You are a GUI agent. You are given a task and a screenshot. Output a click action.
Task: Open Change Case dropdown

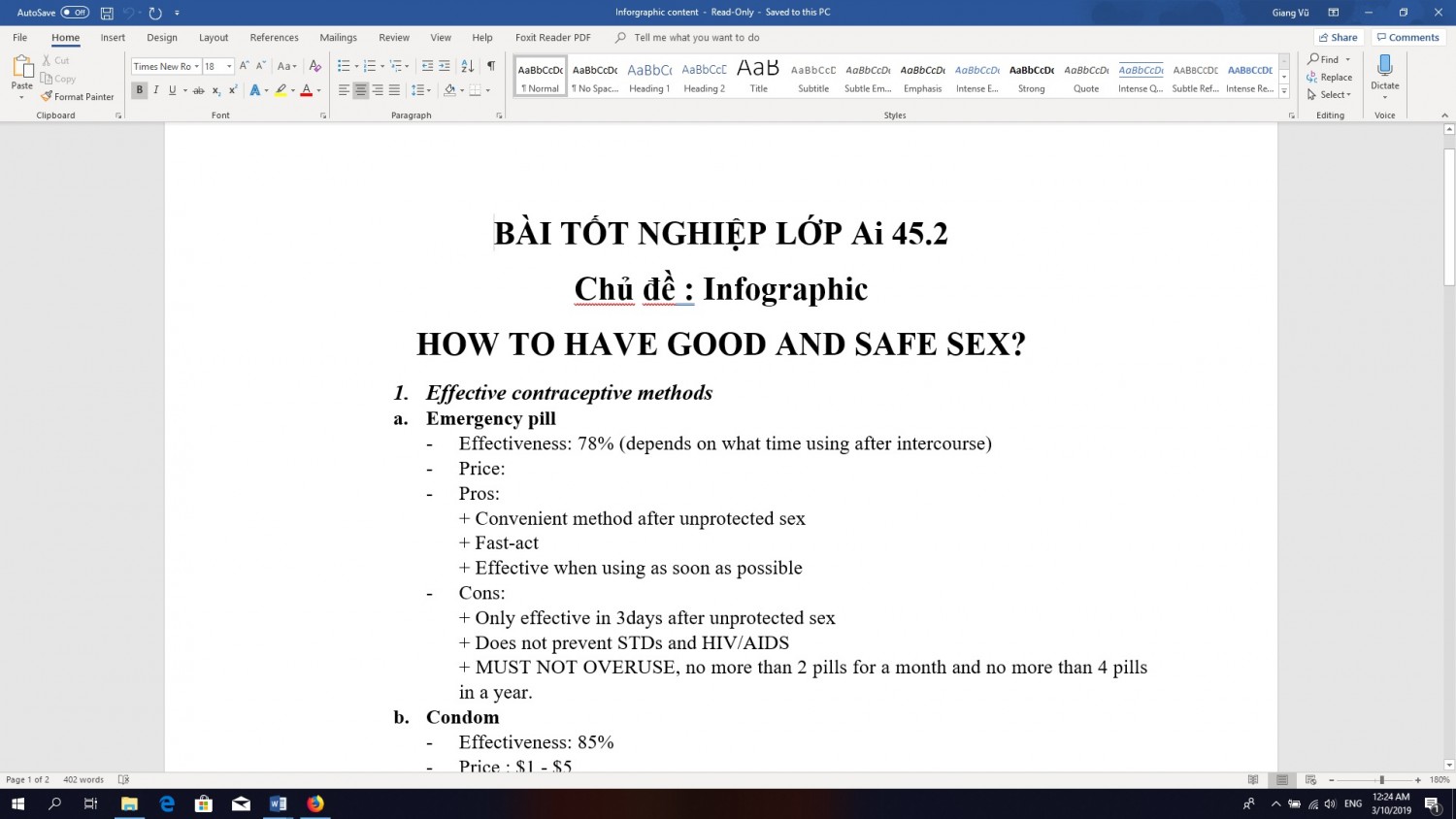(x=286, y=66)
